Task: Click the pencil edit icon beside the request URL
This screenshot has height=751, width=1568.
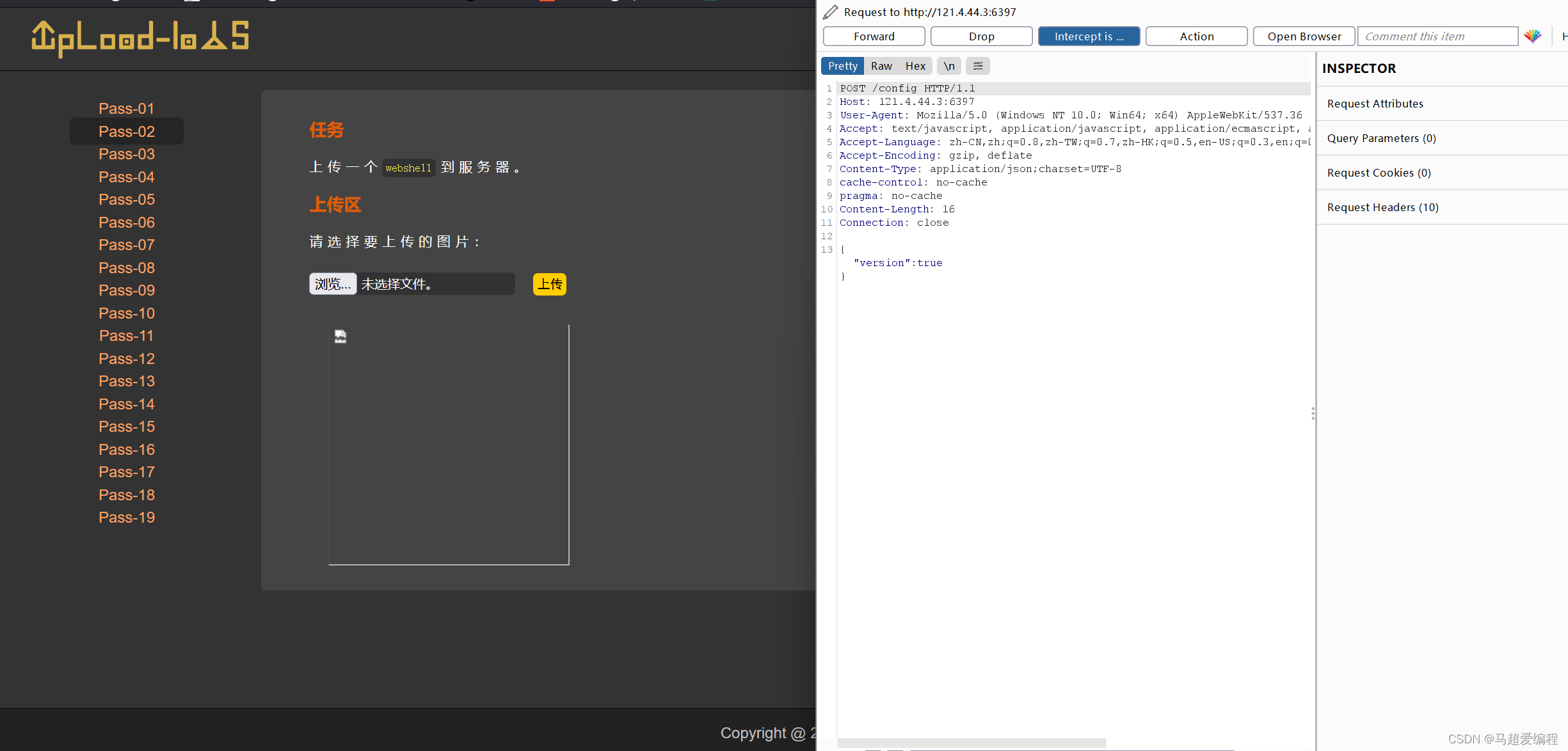Action: point(830,12)
